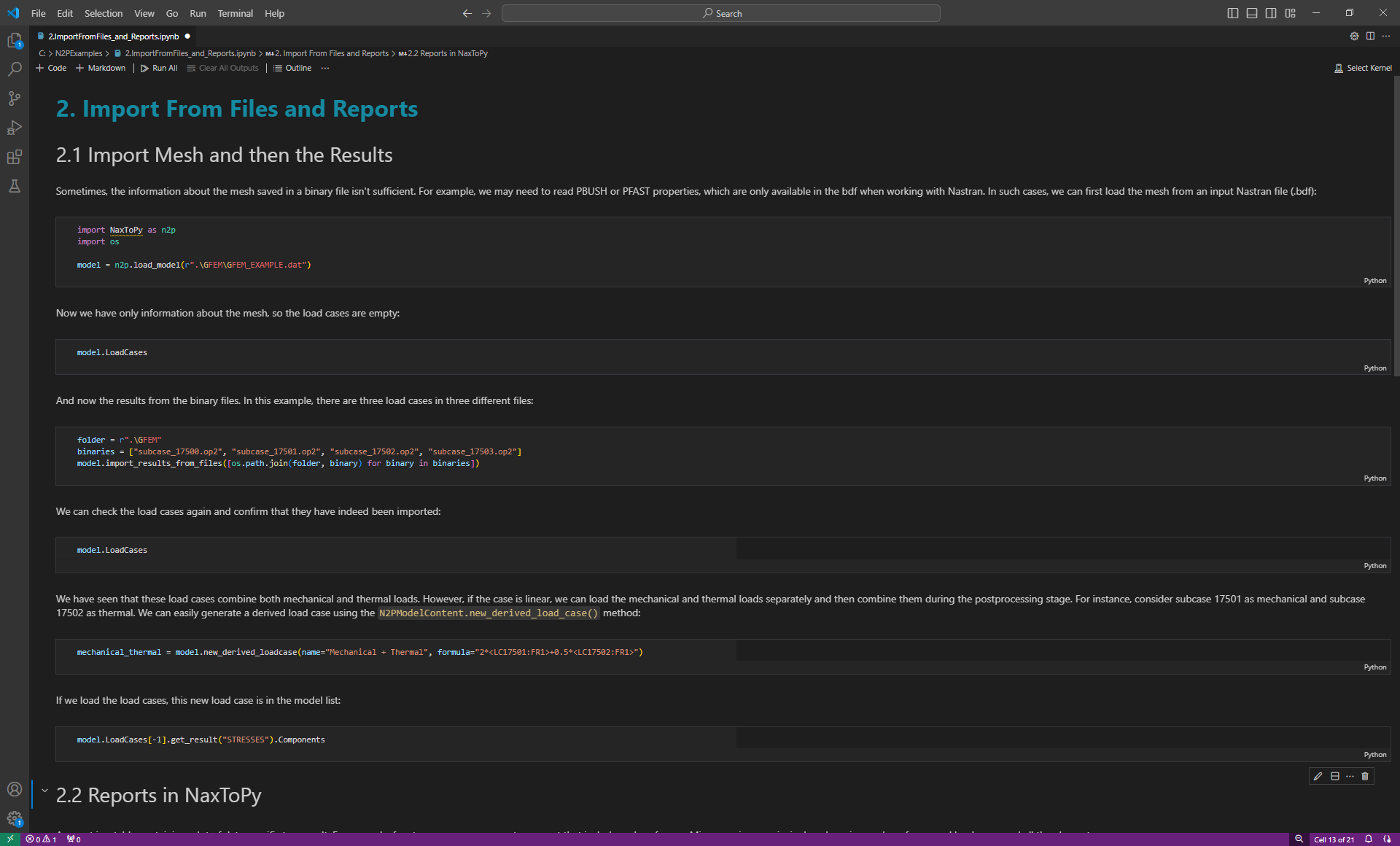Image resolution: width=1400 pixels, height=846 pixels.
Task: Toggle the Secondary Side Bar
Action: 1271,13
